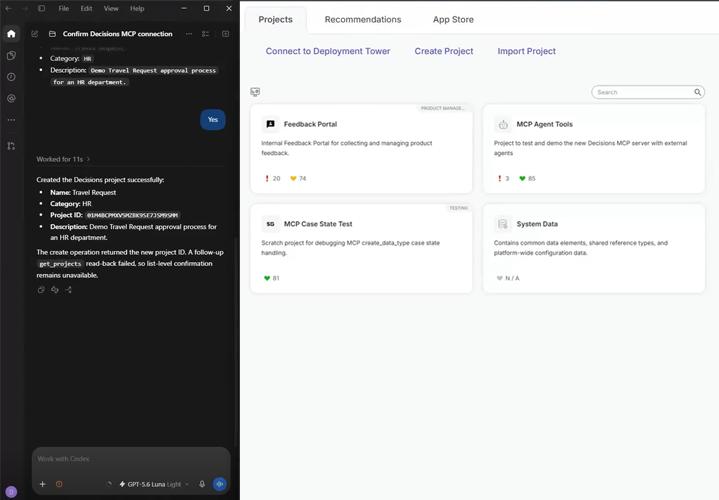Open the chat header three-dot options

[x=189, y=34]
